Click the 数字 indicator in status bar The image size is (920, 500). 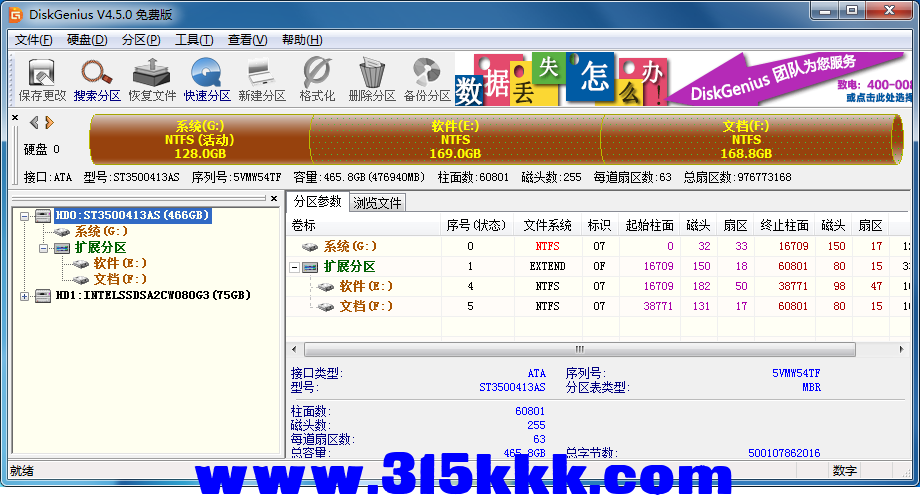[845, 471]
